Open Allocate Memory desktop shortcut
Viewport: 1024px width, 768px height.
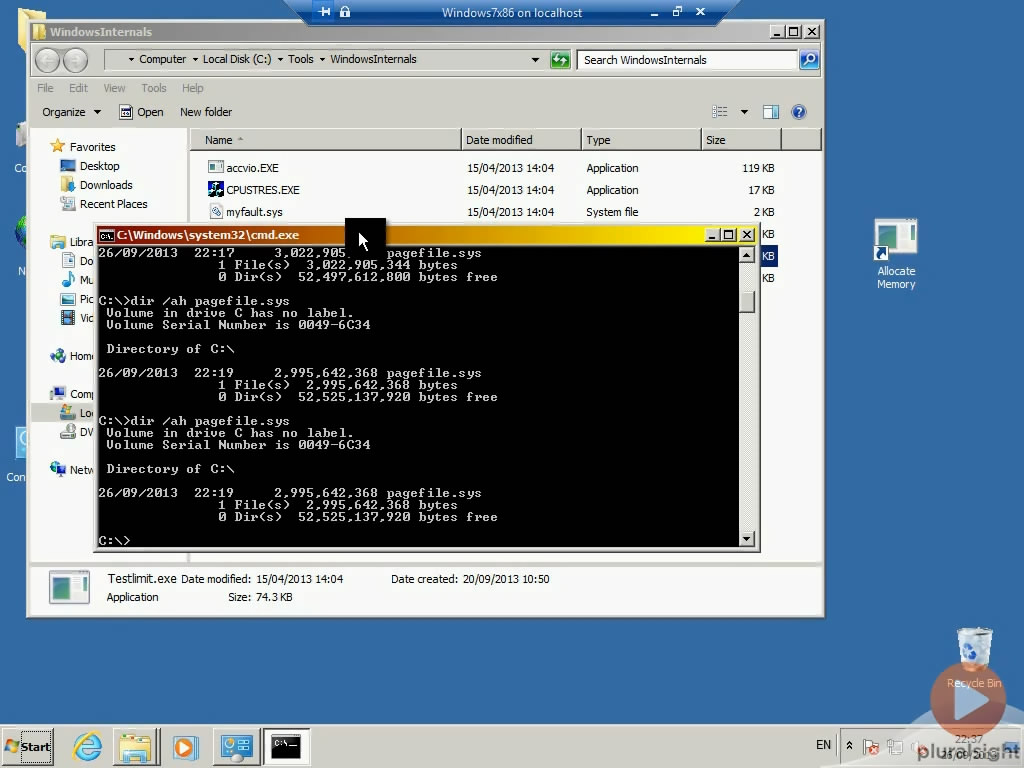[896, 255]
